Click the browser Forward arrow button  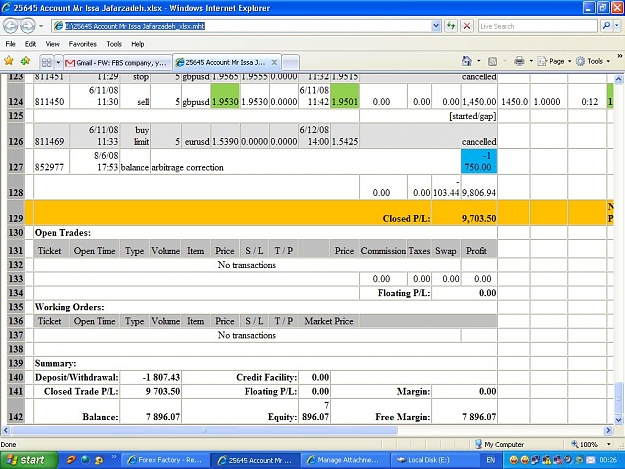(x=28, y=26)
